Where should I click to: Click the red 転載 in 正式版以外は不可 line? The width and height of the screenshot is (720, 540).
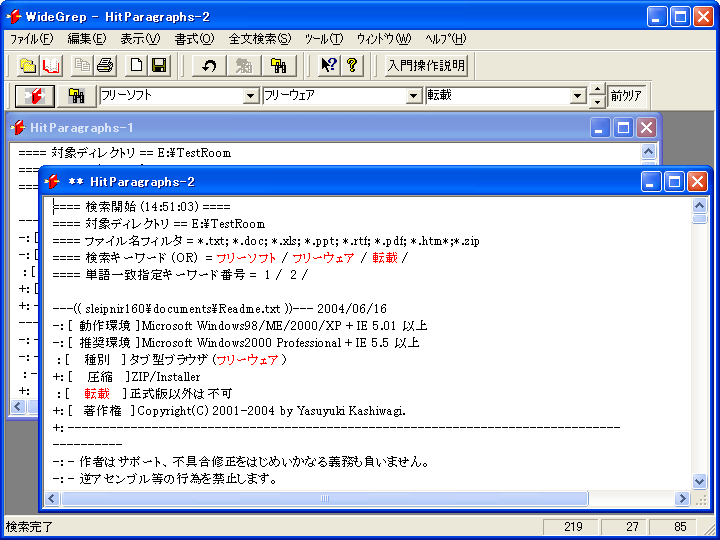(x=97, y=394)
